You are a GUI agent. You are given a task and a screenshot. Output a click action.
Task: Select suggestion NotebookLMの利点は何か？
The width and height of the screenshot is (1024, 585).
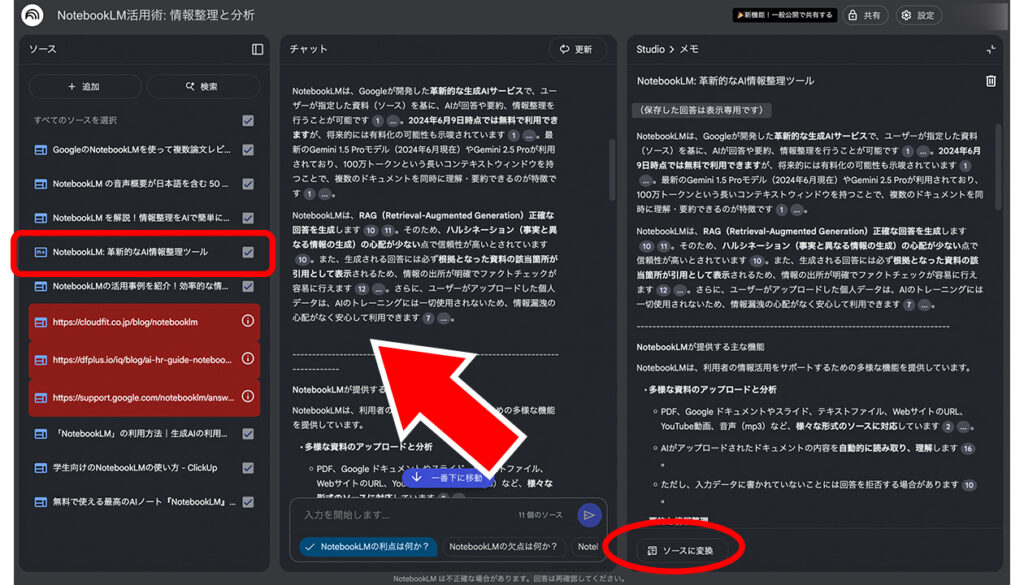click(x=368, y=546)
